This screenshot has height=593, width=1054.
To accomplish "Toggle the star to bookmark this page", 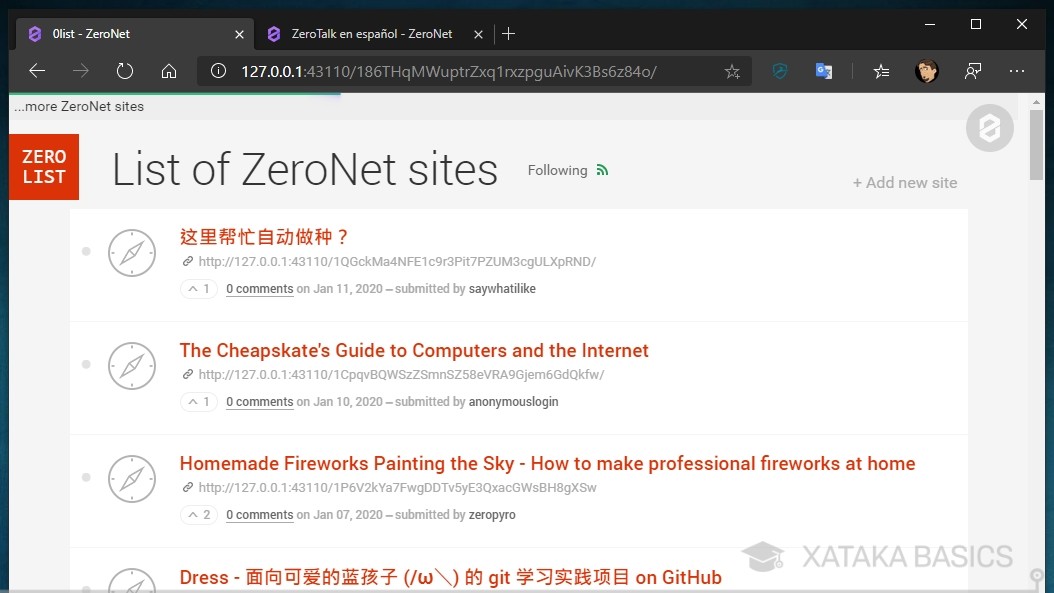I will 732,71.
